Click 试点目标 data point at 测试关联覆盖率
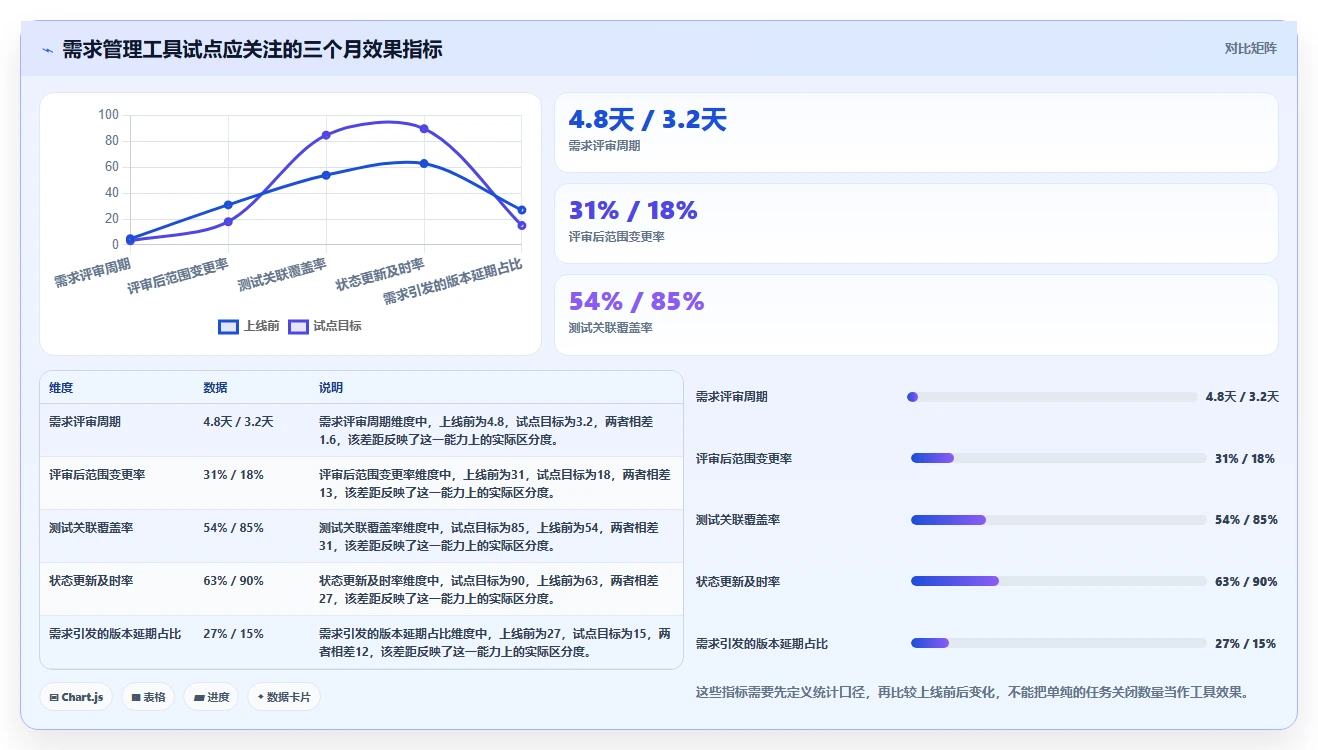Viewport: 1318px width, 750px height. (x=326, y=135)
